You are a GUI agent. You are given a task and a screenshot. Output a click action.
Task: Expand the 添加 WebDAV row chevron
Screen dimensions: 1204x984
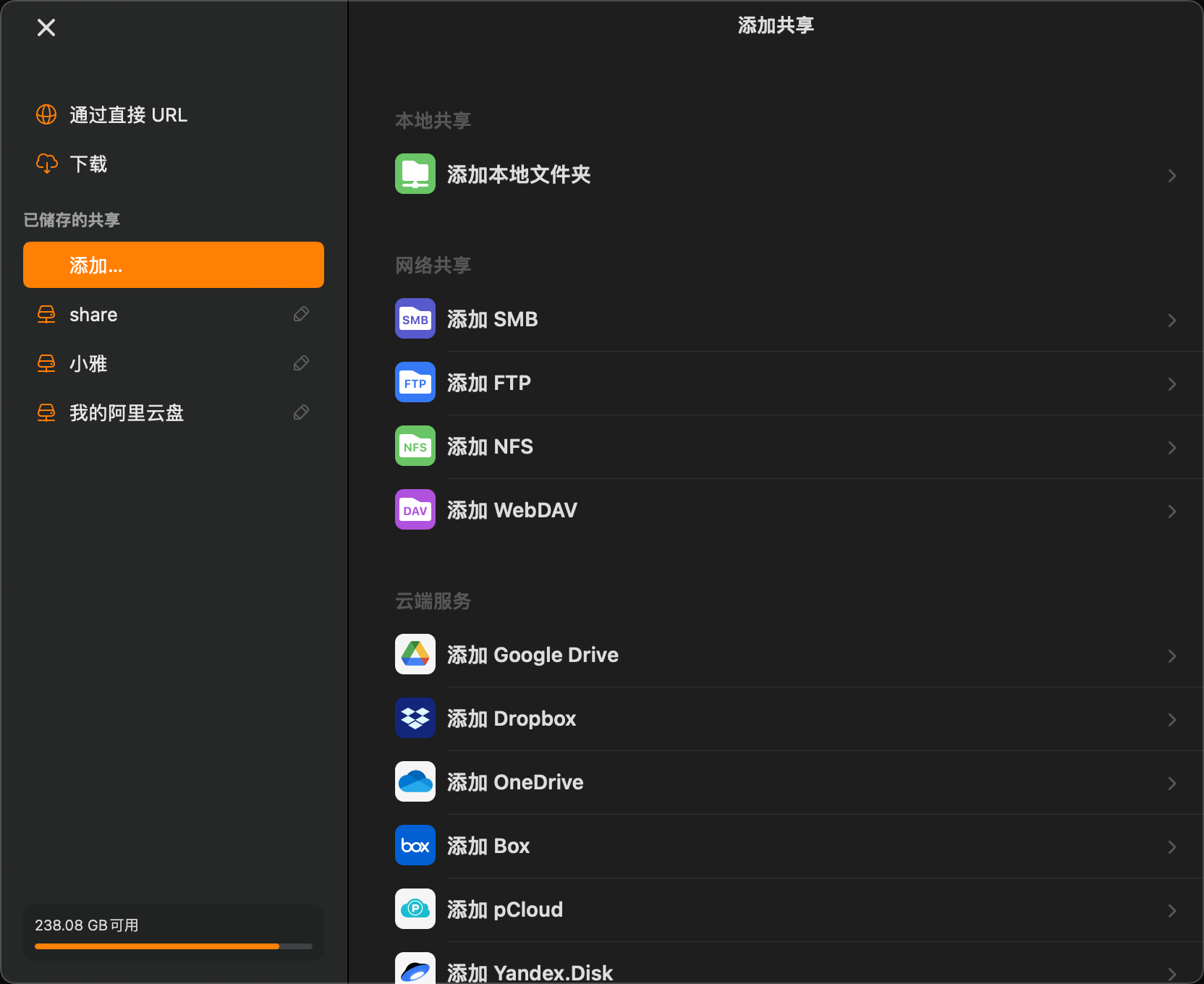click(x=1172, y=512)
